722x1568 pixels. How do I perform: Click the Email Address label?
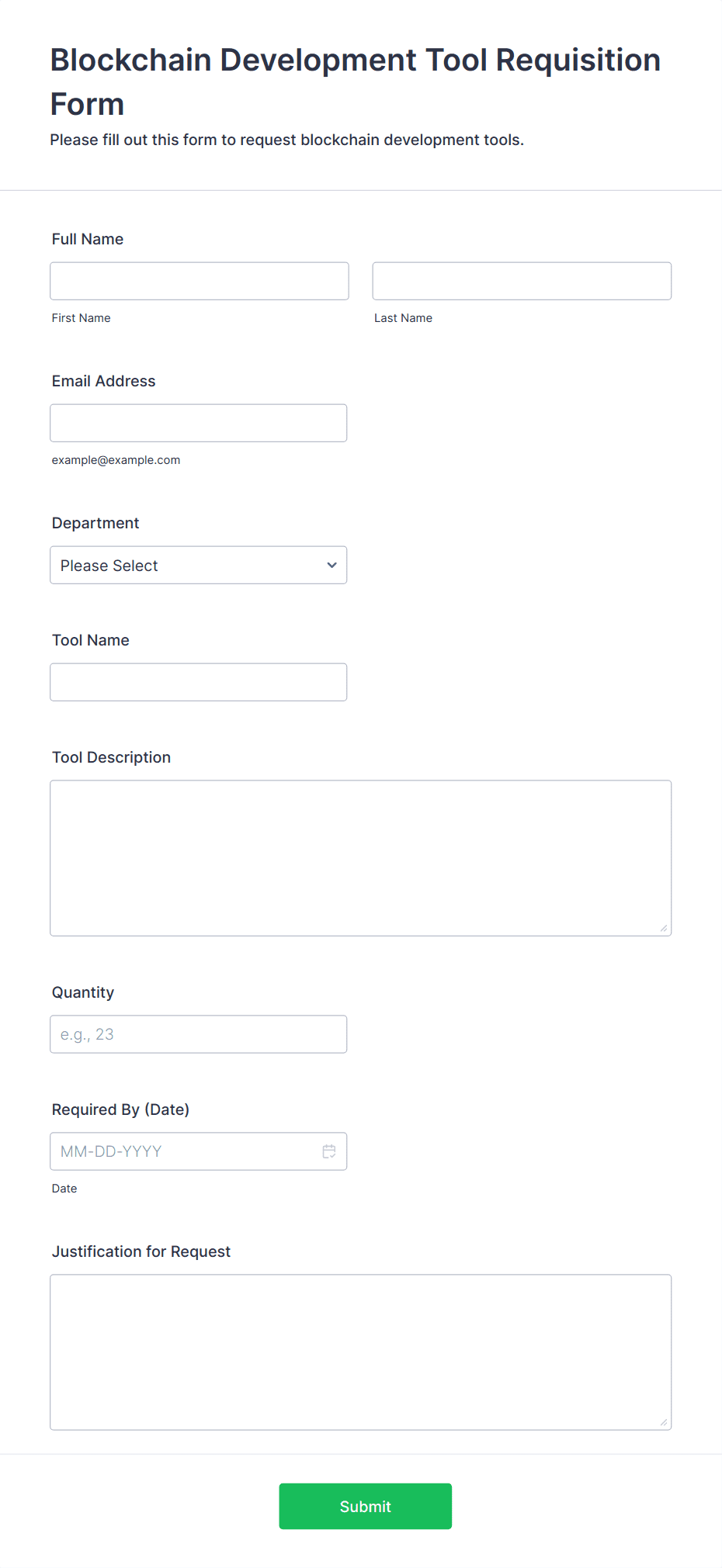104,381
